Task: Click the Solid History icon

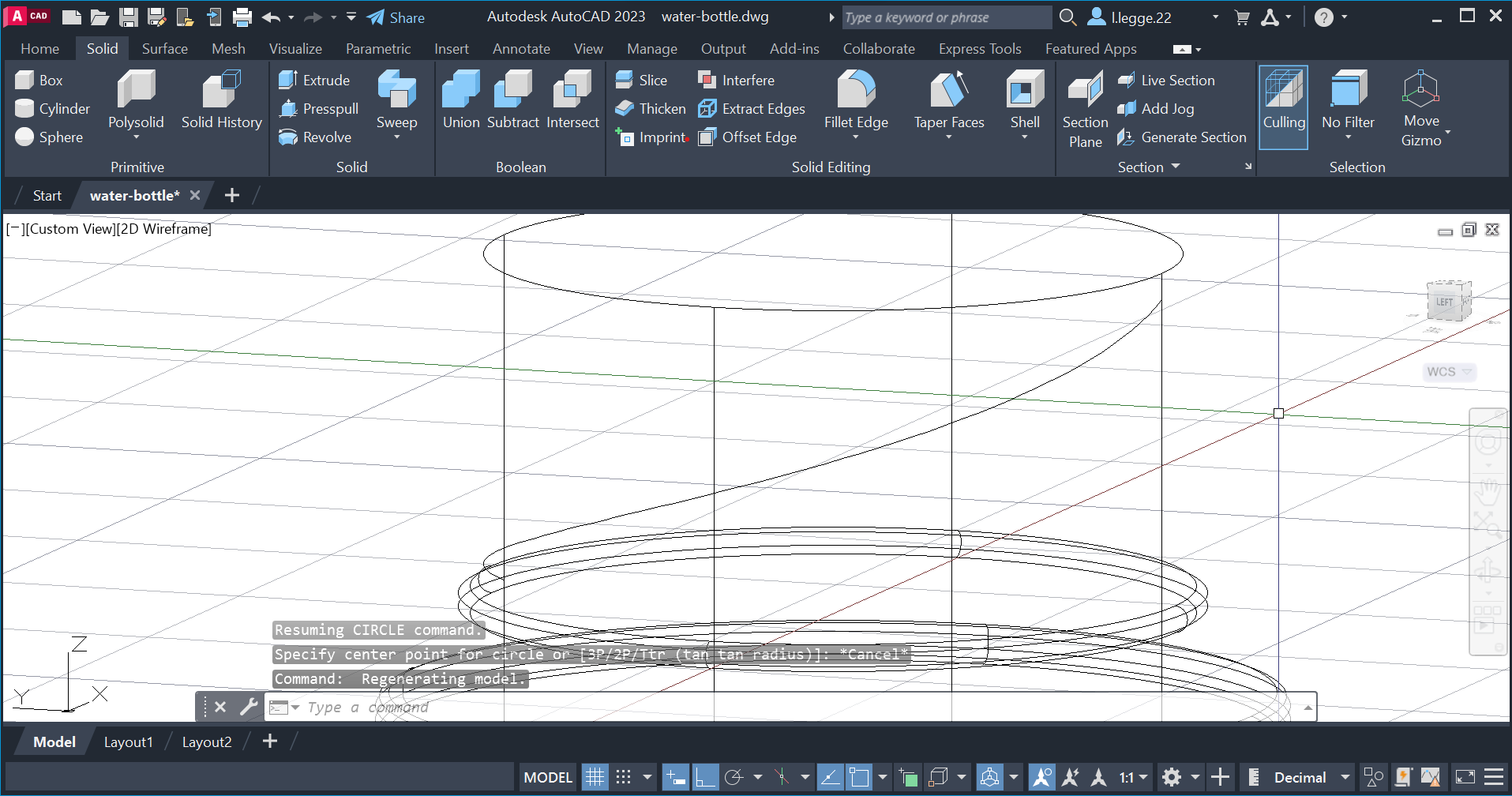Action: (x=221, y=88)
